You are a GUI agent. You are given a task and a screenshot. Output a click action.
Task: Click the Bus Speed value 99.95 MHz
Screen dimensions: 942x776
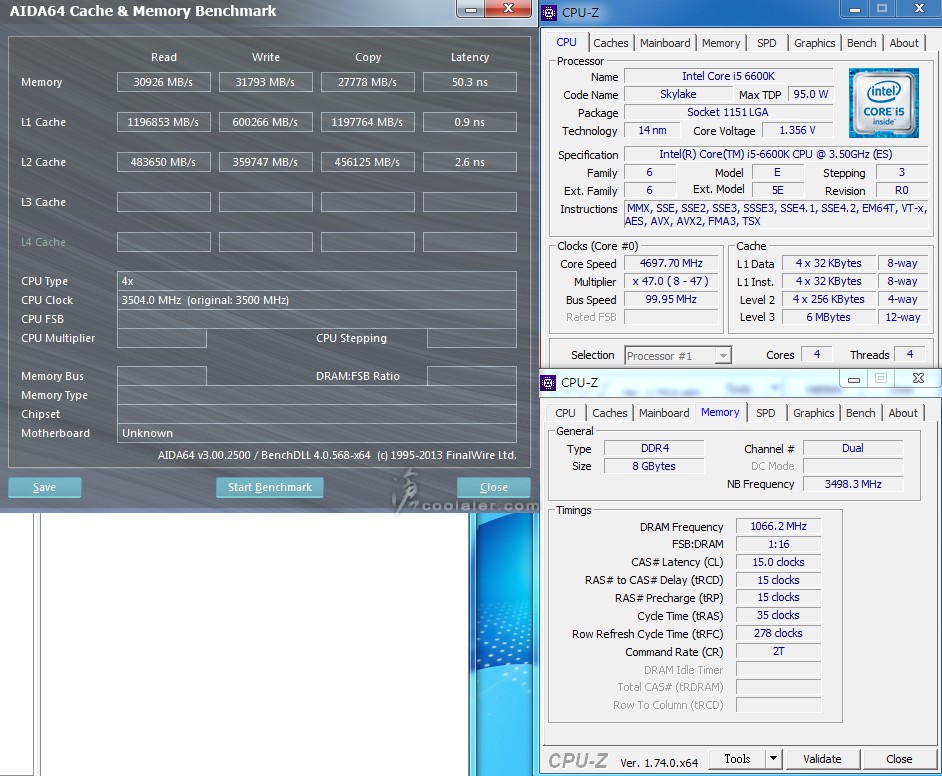pyautogui.click(x=671, y=299)
